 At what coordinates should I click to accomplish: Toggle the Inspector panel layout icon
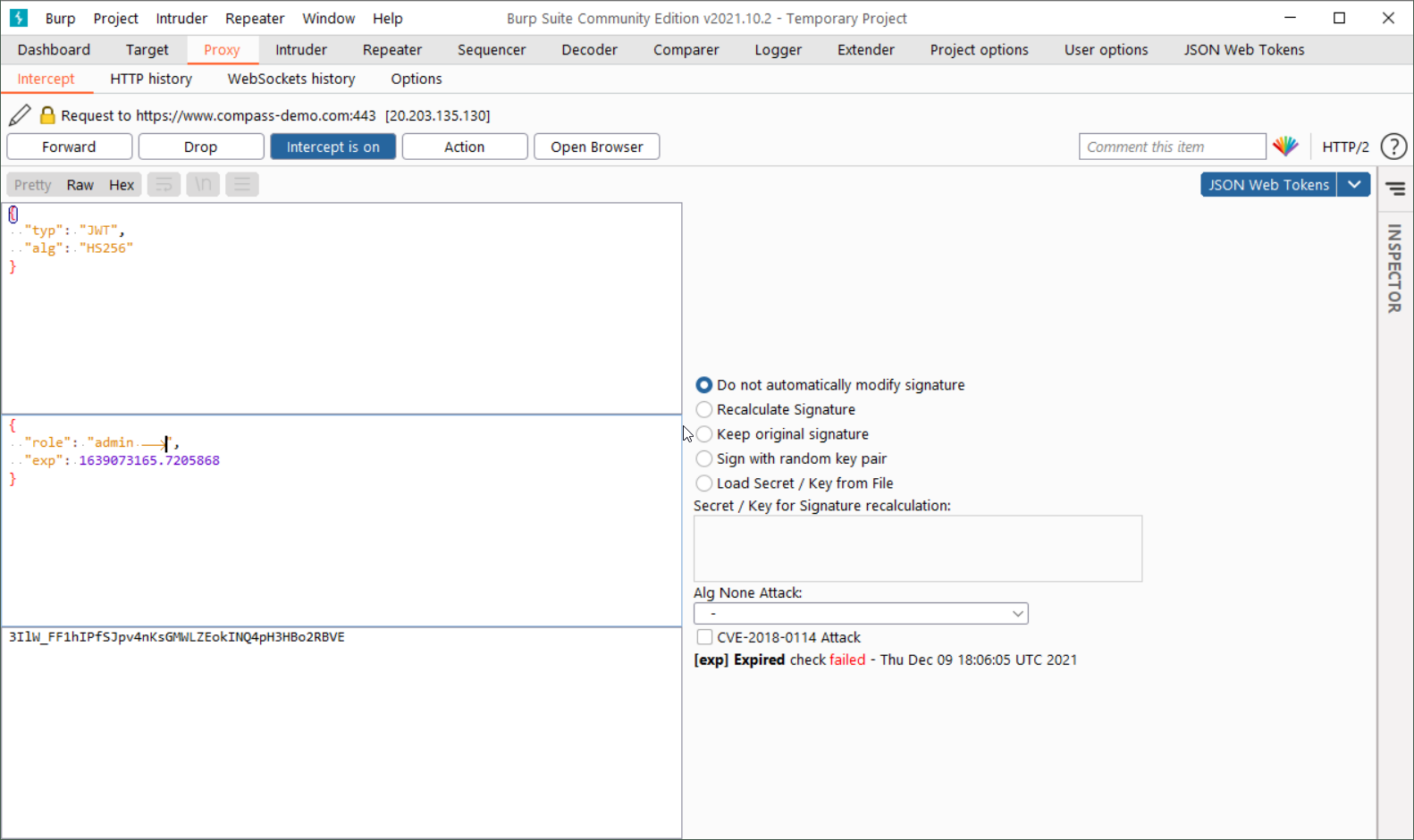[1395, 189]
